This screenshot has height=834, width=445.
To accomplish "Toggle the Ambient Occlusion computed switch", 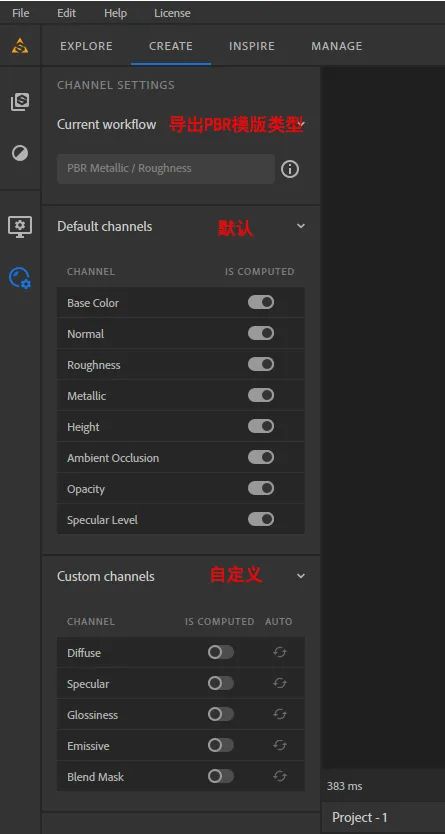I will [261, 457].
